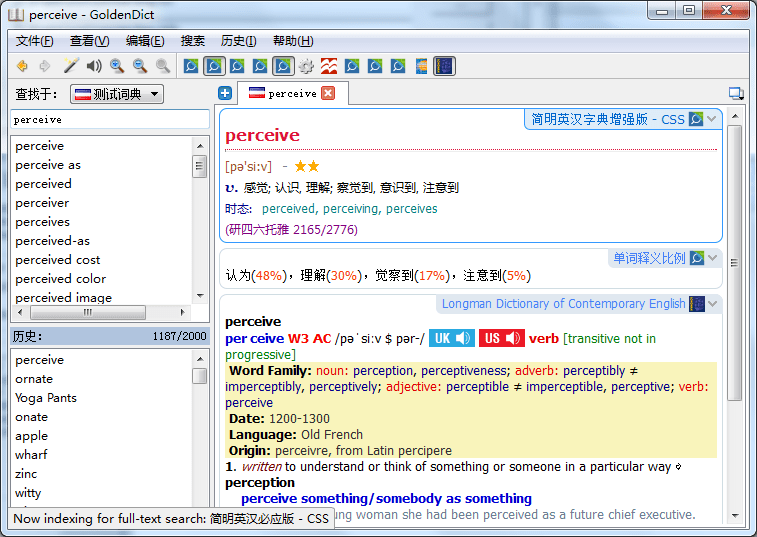Screen dimensions: 757x537
Task: Click the dictionary icon beside 单词释义比例
Action: [697, 258]
